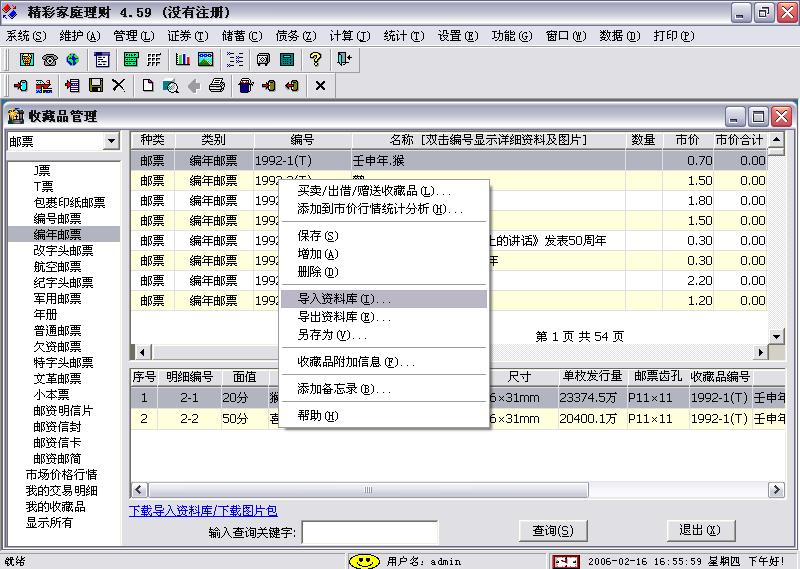Open the bar chart statistics icon
The height and width of the screenshot is (569, 800).
coord(183,60)
